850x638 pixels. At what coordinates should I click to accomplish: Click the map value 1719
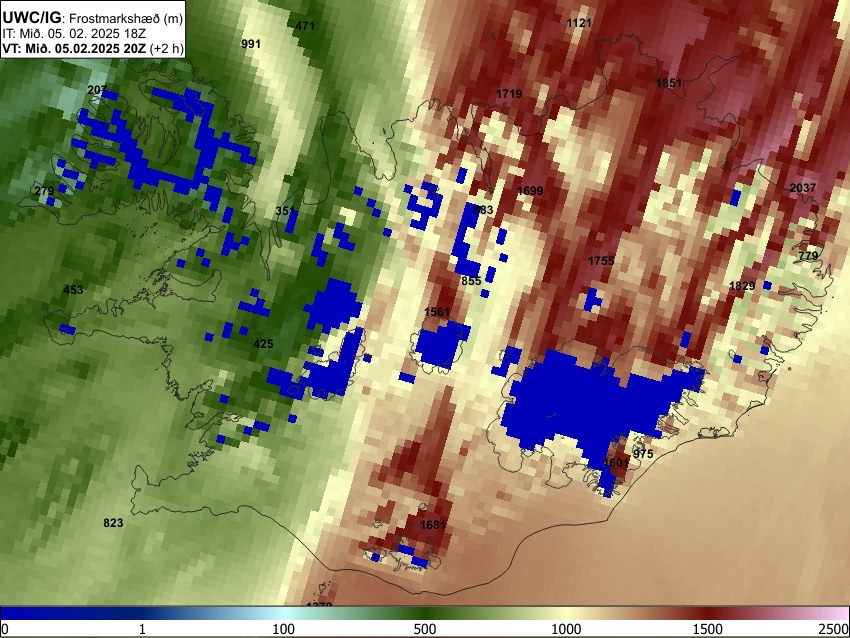click(509, 94)
